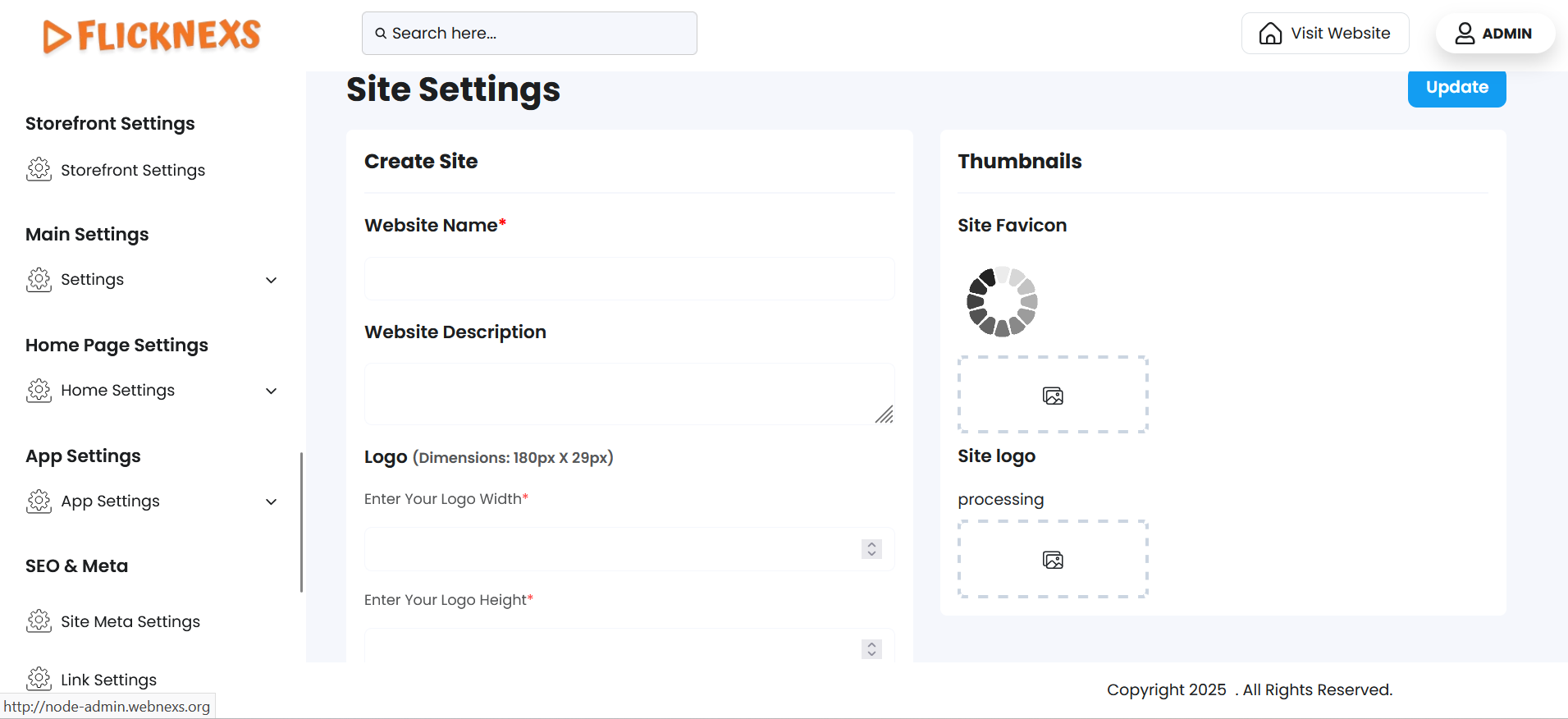This screenshot has width=1568, height=719.
Task: Click the Site logo image upload icon
Action: (x=1053, y=560)
